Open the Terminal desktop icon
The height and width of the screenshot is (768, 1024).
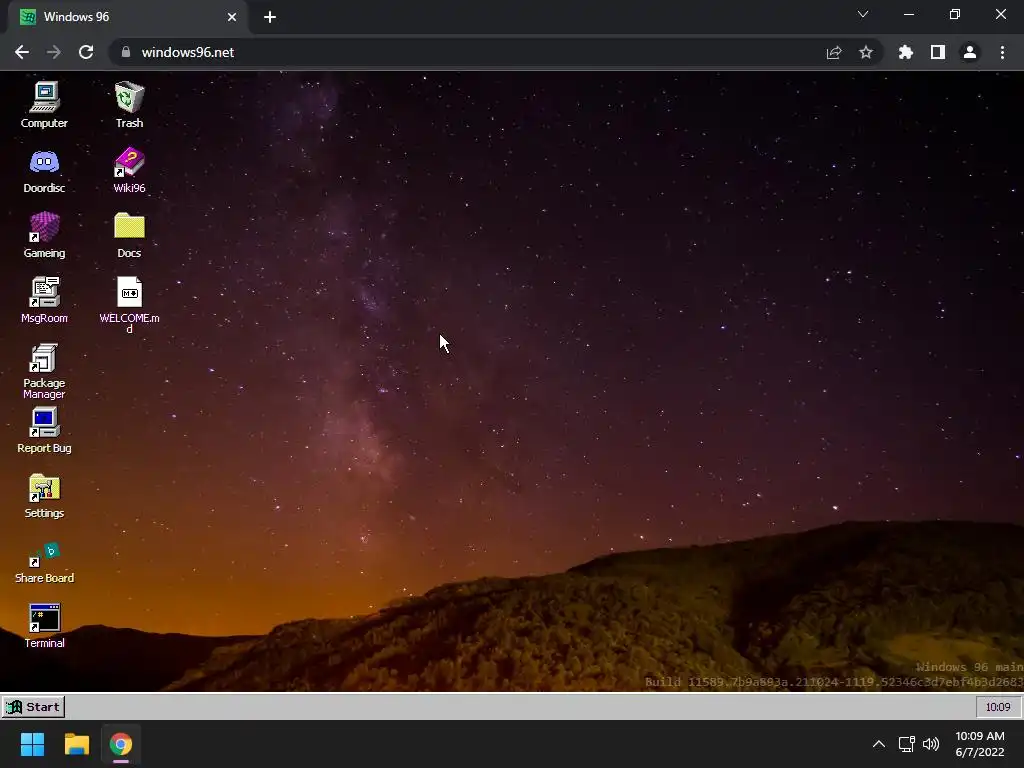coord(44,626)
